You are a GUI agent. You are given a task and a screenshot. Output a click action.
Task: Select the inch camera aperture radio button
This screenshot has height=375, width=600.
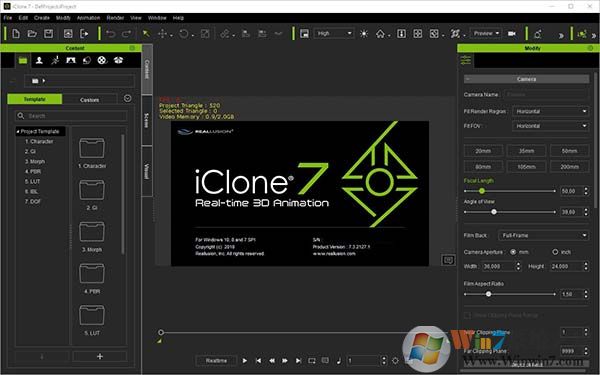[555, 252]
